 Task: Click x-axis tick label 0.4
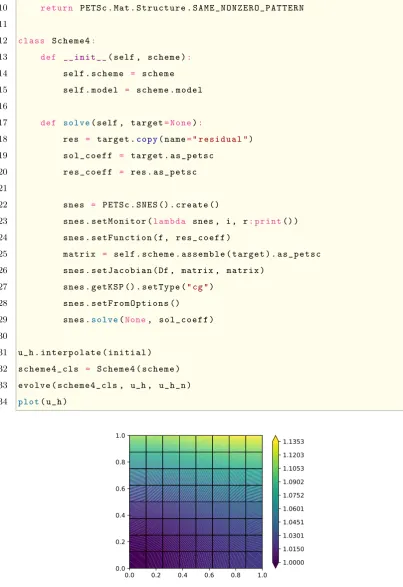click(182, 575)
